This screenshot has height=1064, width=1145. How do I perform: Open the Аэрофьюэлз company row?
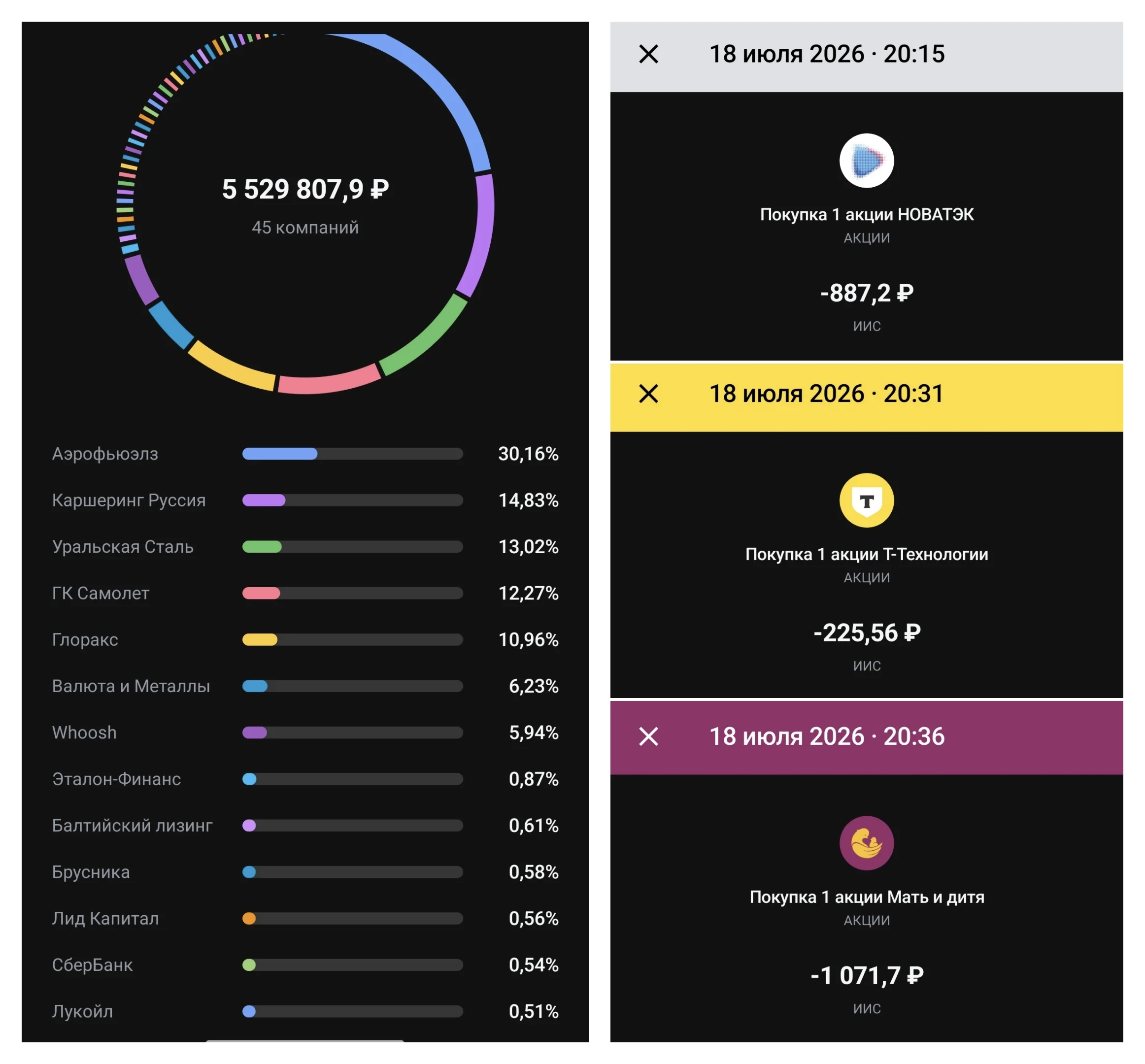[x=305, y=454]
